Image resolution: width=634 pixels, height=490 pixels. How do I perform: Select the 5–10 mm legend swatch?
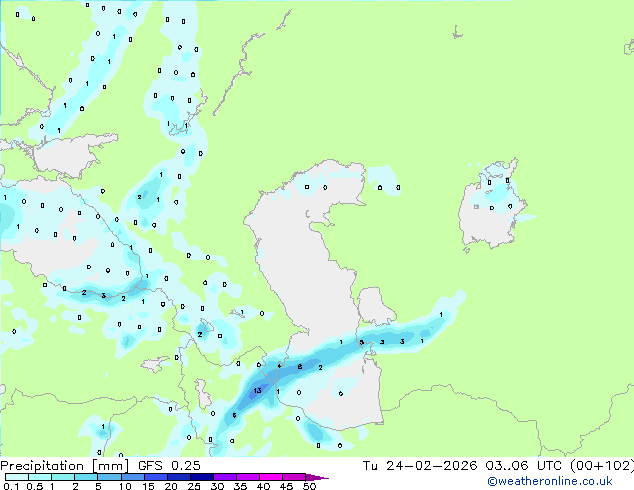point(109,477)
